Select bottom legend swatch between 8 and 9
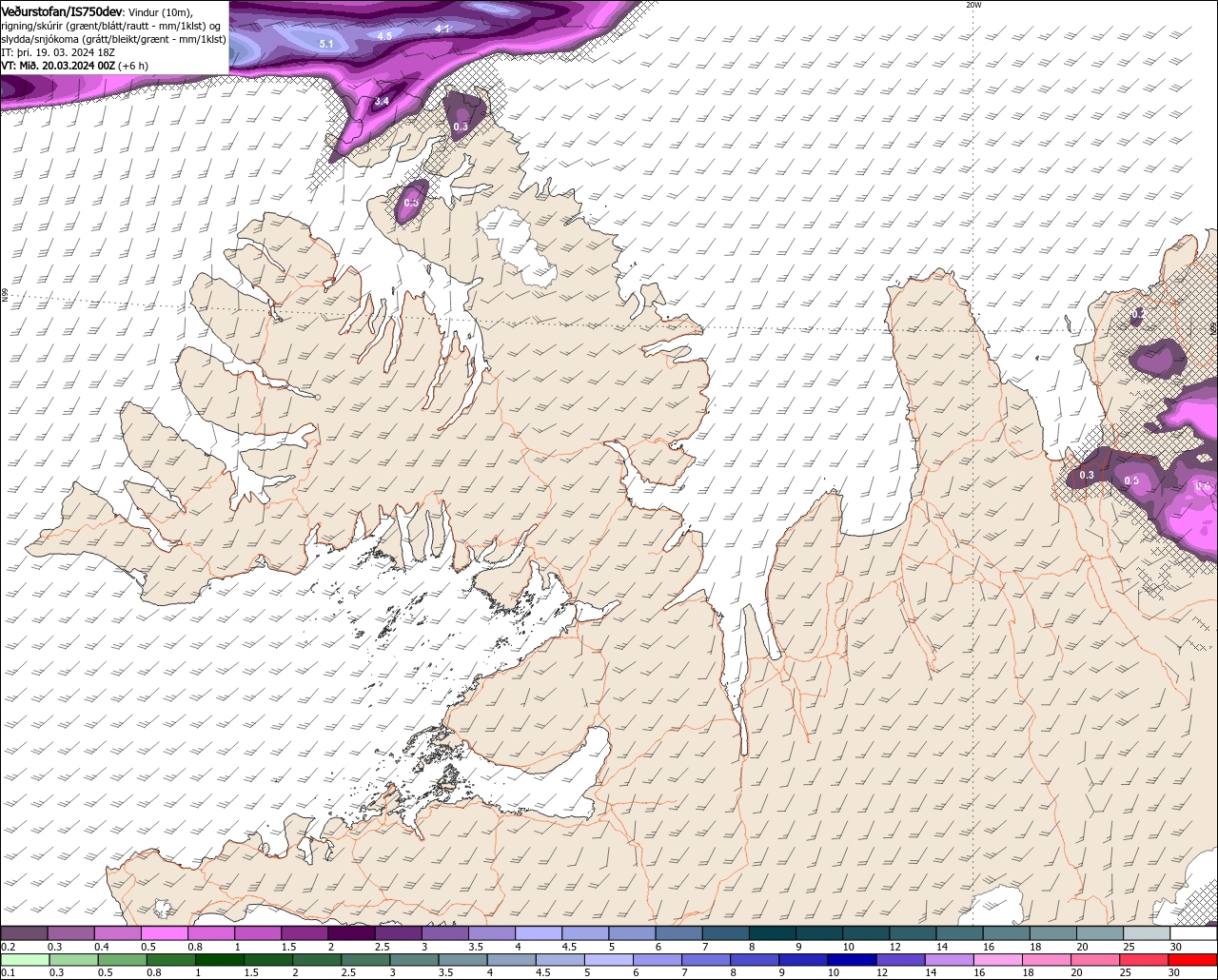The image size is (1218, 980). tap(755, 960)
